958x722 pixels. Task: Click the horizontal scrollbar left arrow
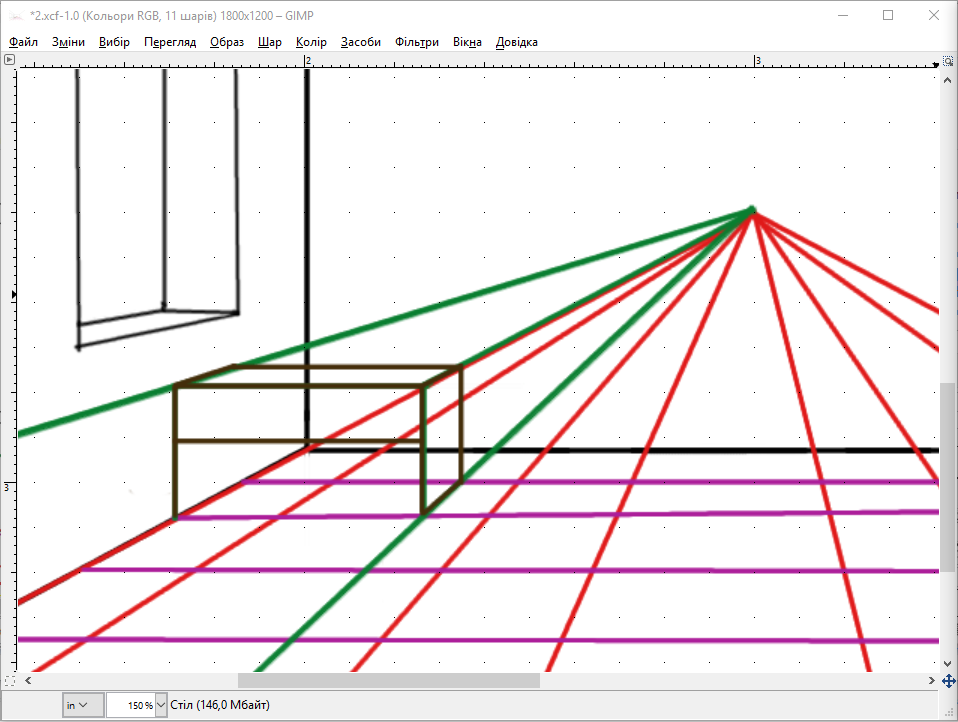click(x=28, y=680)
